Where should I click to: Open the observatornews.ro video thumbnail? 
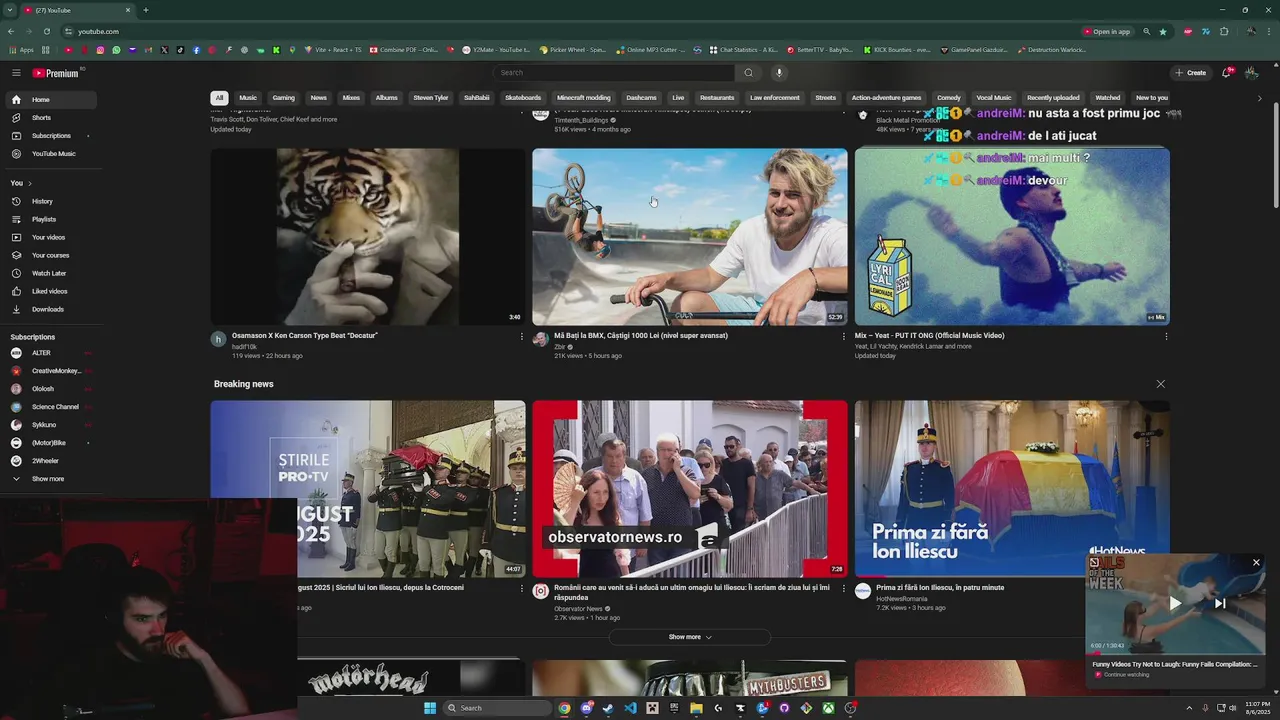point(690,489)
